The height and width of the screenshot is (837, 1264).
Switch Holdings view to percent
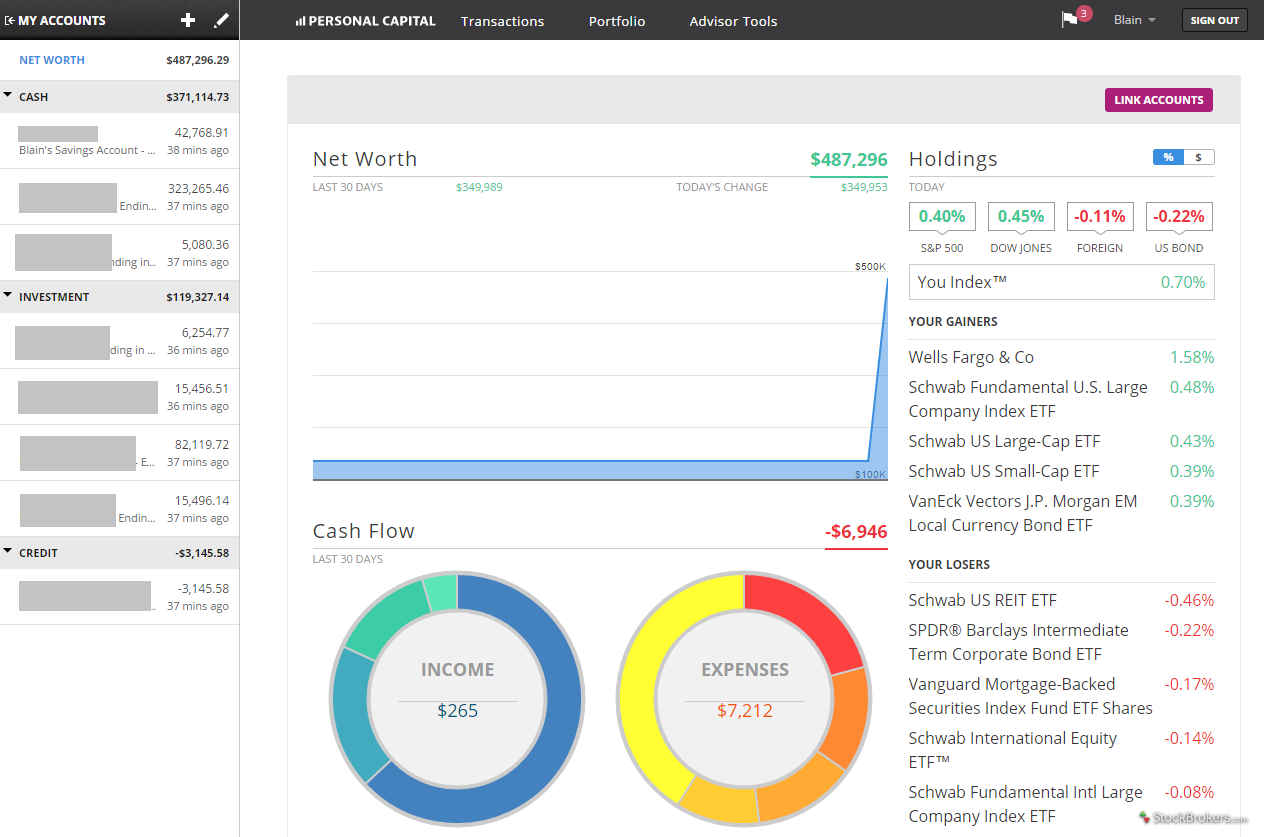tap(1168, 157)
